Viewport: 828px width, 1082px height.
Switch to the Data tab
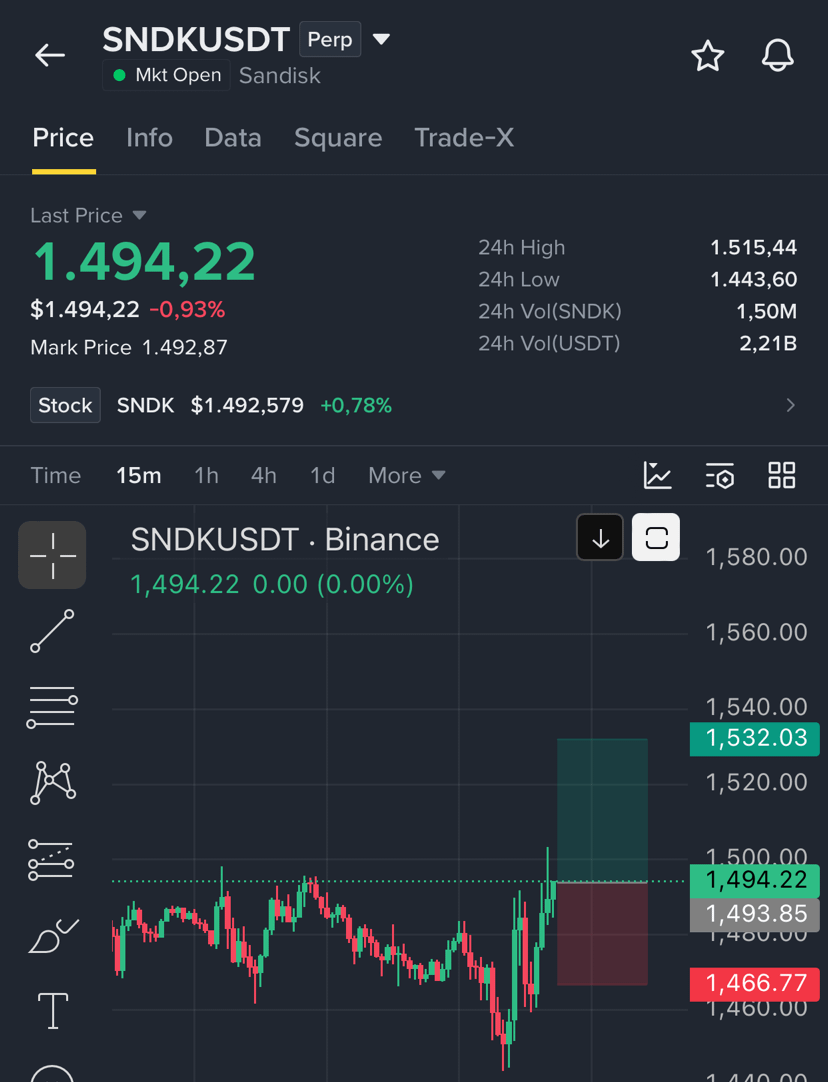tap(233, 138)
